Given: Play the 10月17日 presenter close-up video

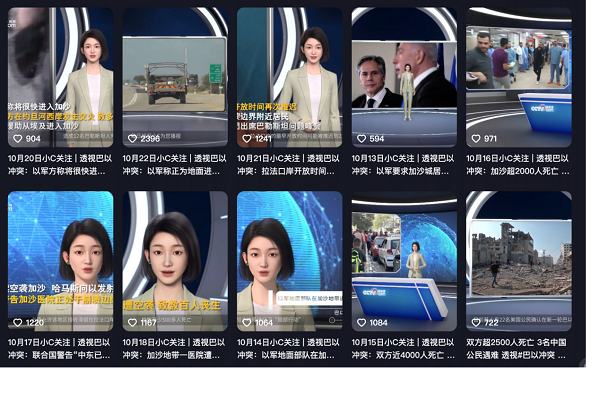Looking at the screenshot, I should coord(60,261).
